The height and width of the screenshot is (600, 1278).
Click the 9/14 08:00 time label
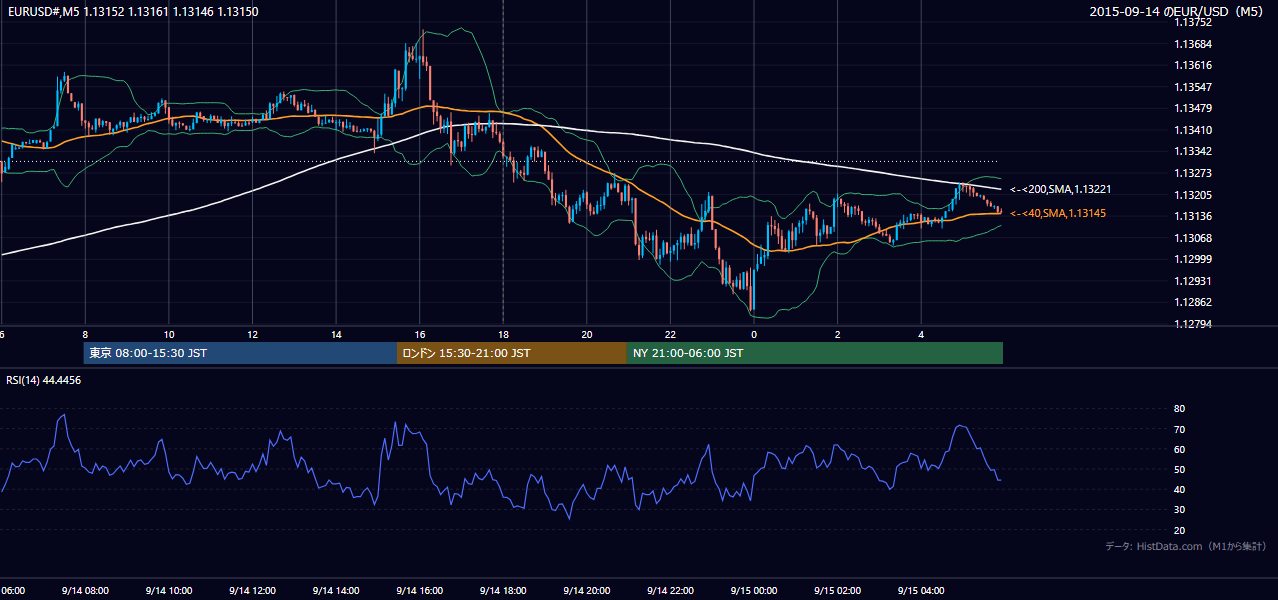coord(84,590)
